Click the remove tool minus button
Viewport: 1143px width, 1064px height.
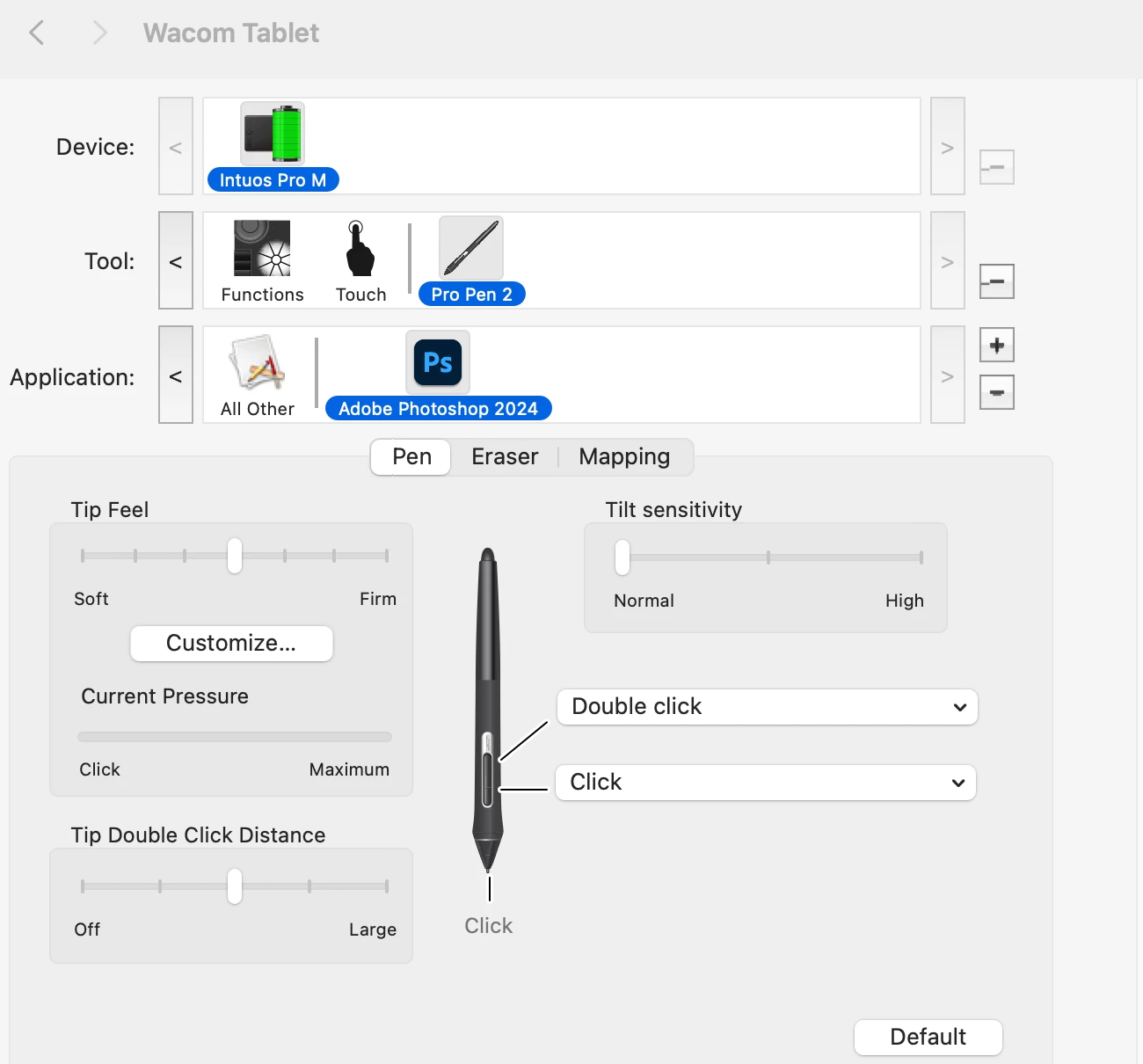pyautogui.click(x=997, y=281)
